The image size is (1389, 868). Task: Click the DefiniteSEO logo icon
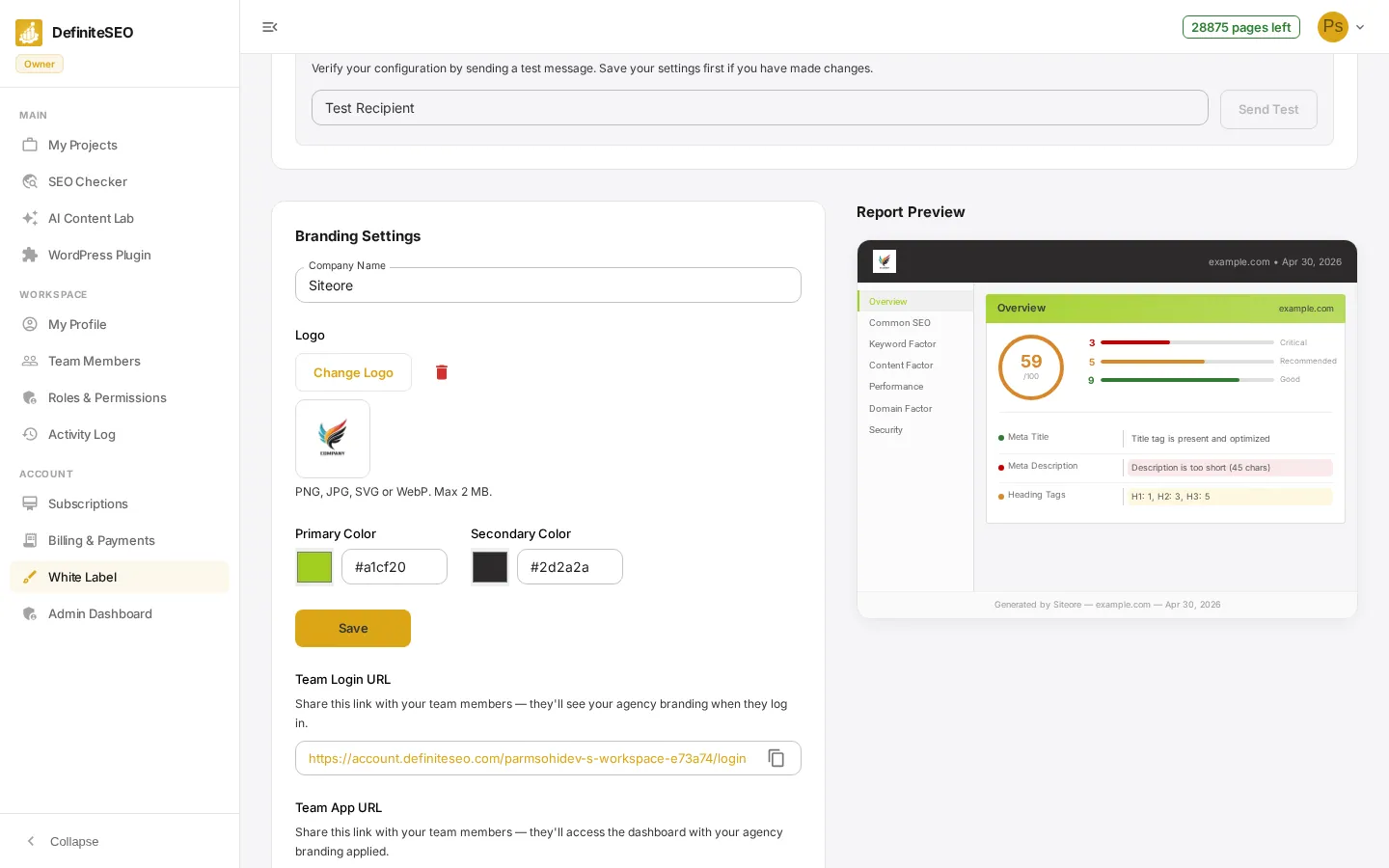click(x=29, y=33)
